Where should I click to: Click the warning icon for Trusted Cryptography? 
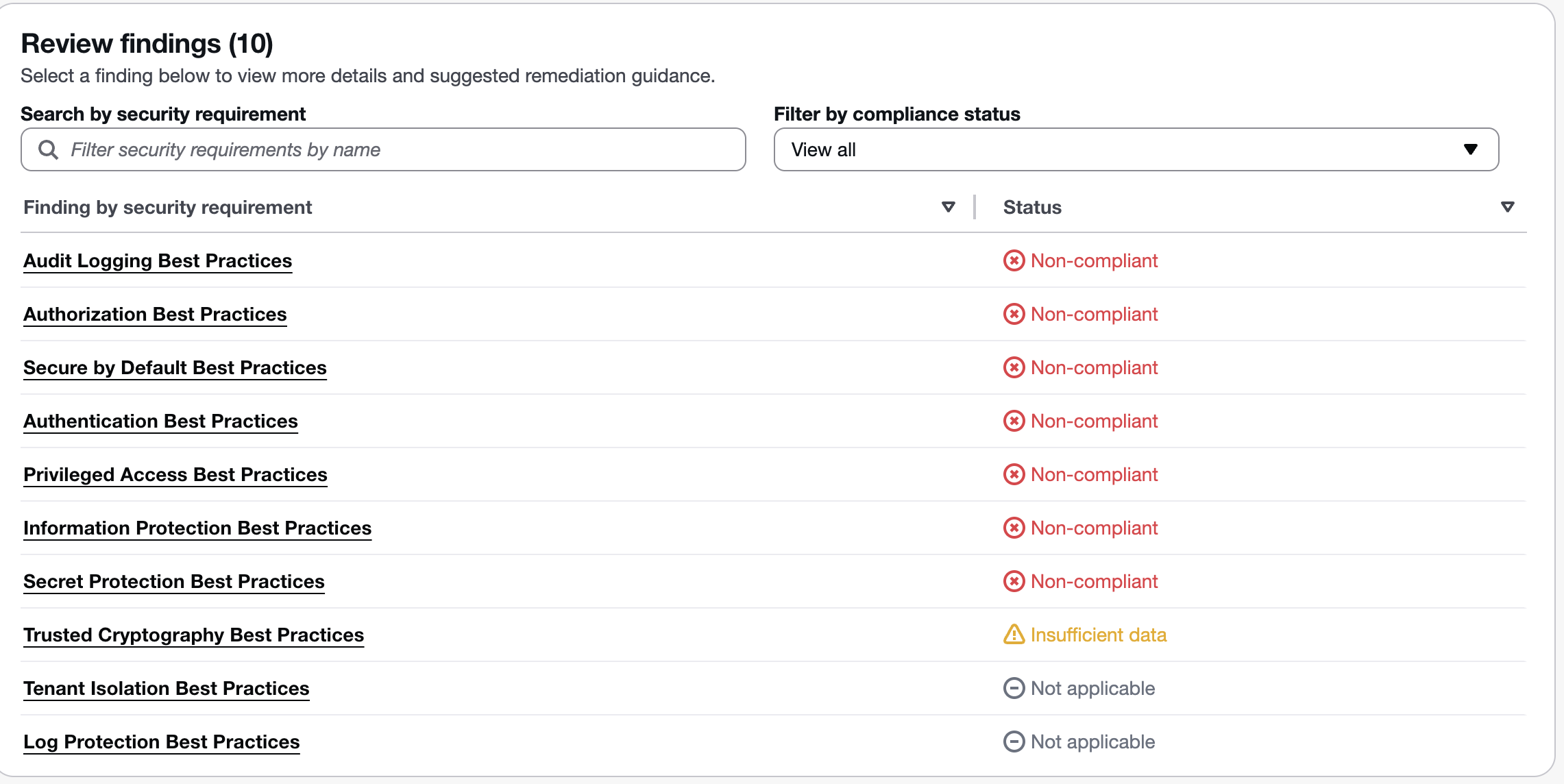tap(1014, 635)
